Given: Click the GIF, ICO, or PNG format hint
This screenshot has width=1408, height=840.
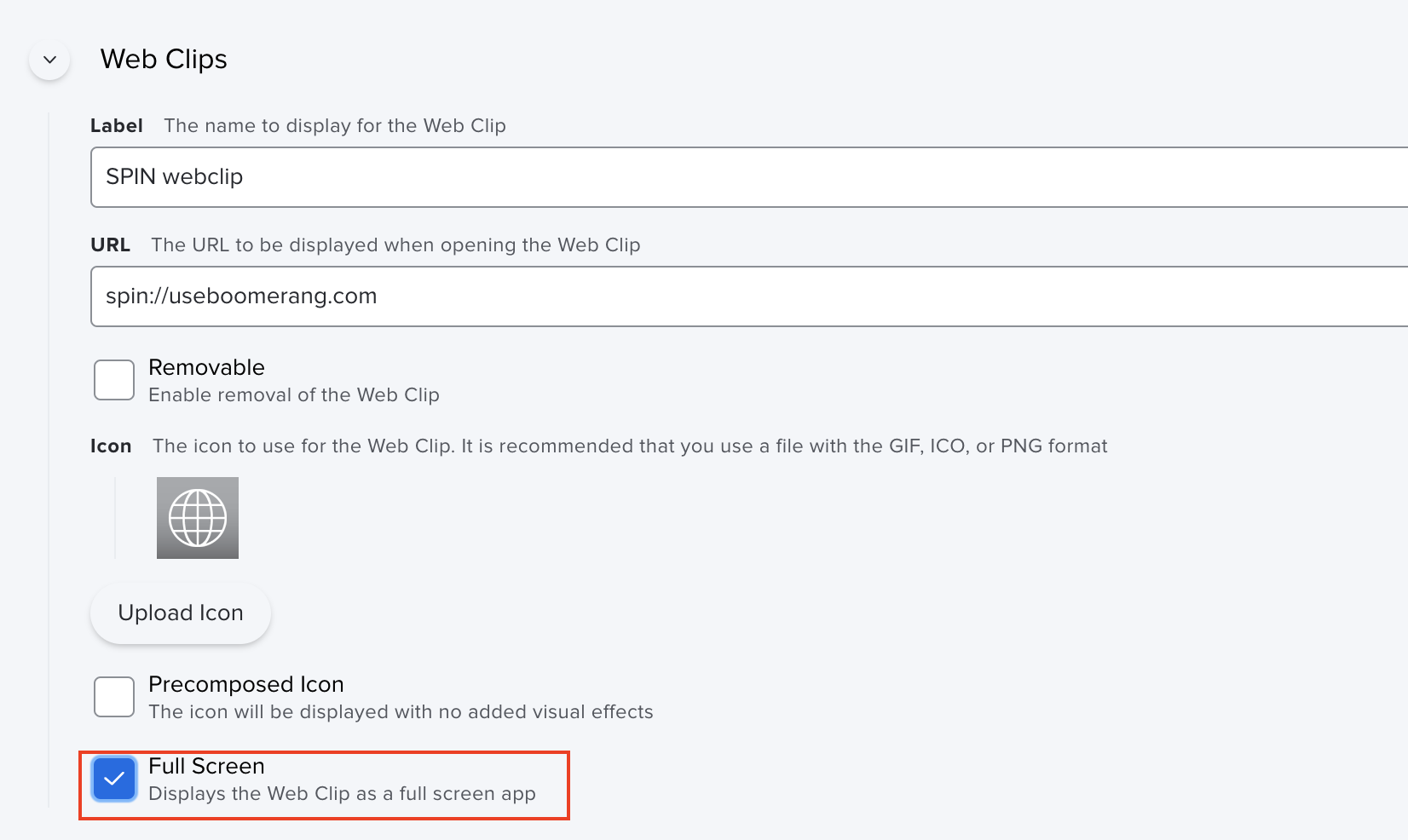Looking at the screenshot, I should pyautogui.click(x=630, y=446).
